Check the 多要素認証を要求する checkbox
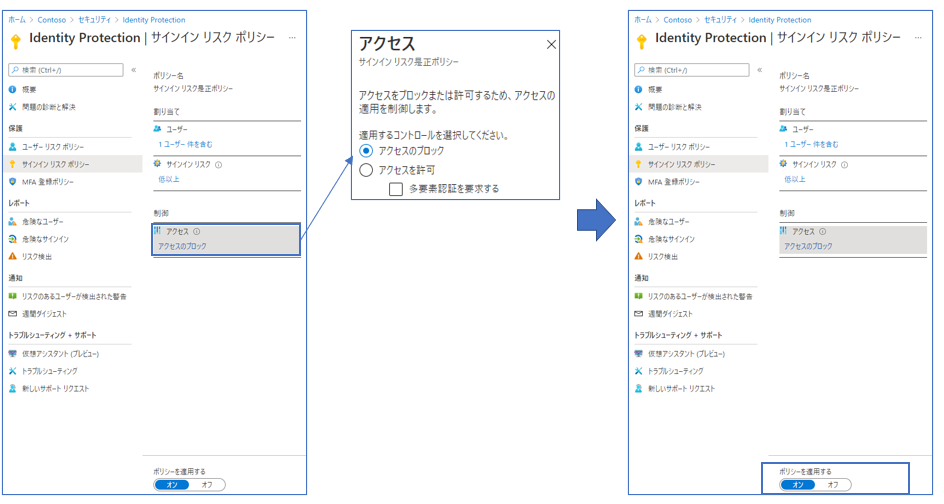This screenshot has width=944, height=504. click(396, 189)
